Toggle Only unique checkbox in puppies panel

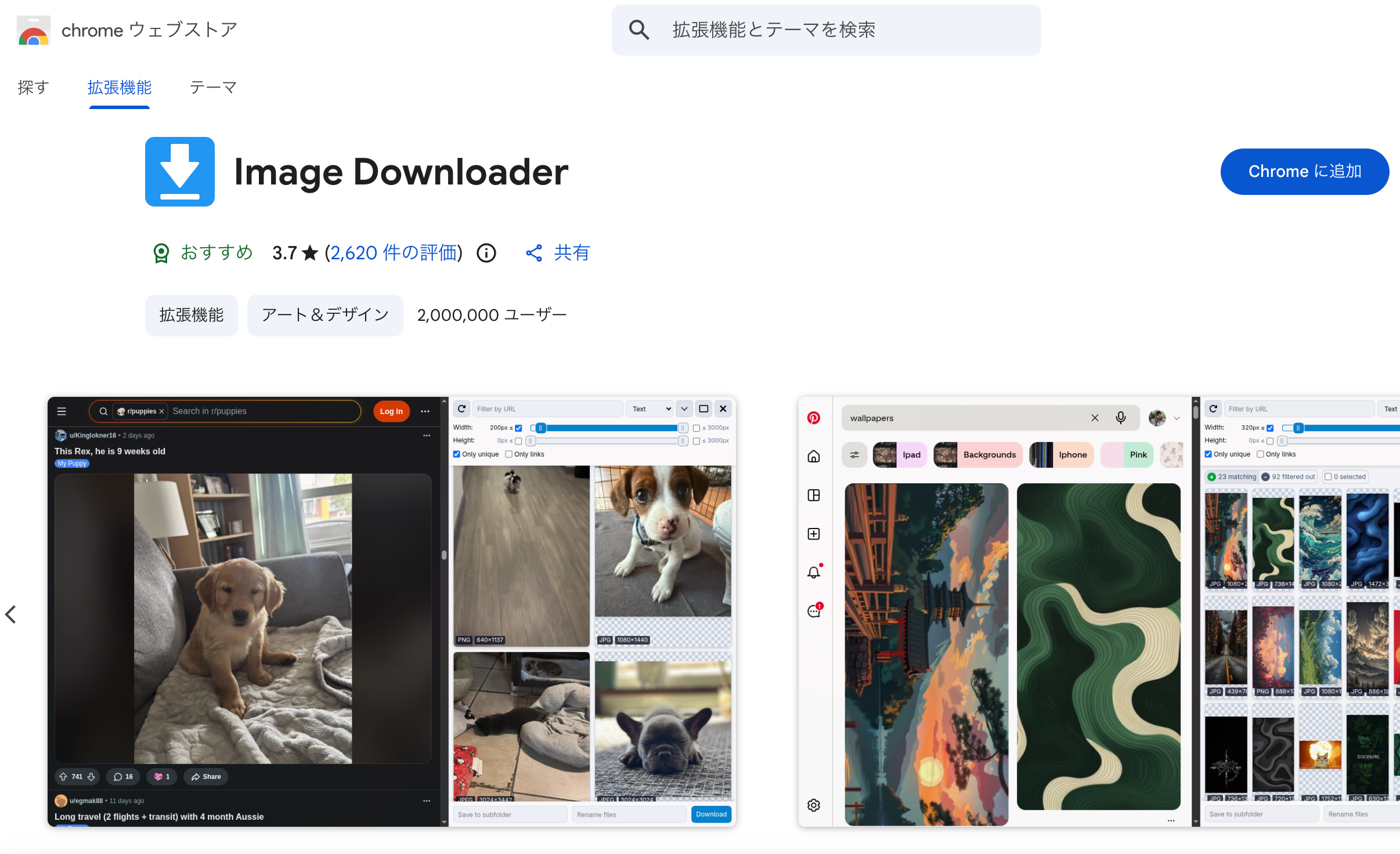(457, 454)
